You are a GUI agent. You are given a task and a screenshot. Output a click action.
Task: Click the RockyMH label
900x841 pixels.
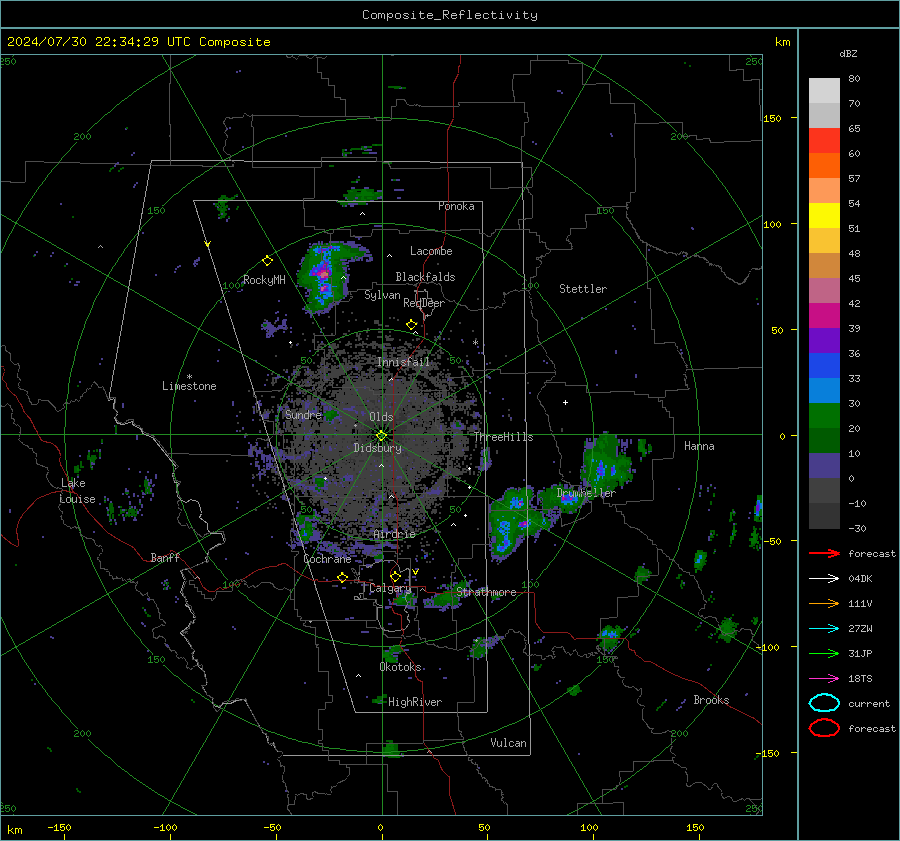click(264, 280)
